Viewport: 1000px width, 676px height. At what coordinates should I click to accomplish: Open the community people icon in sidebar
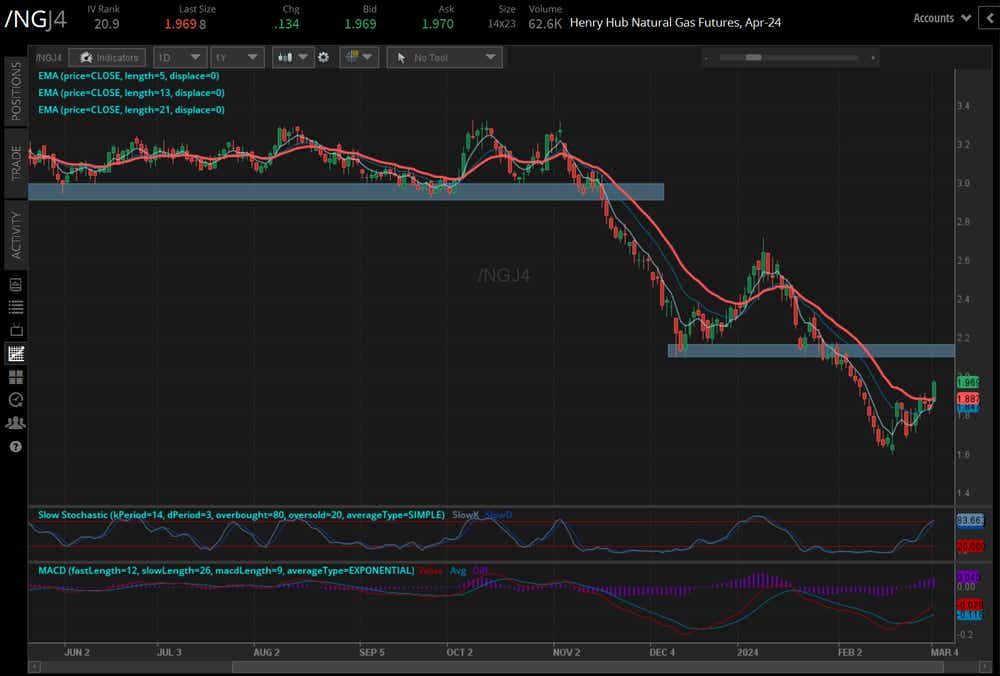[x=15, y=422]
